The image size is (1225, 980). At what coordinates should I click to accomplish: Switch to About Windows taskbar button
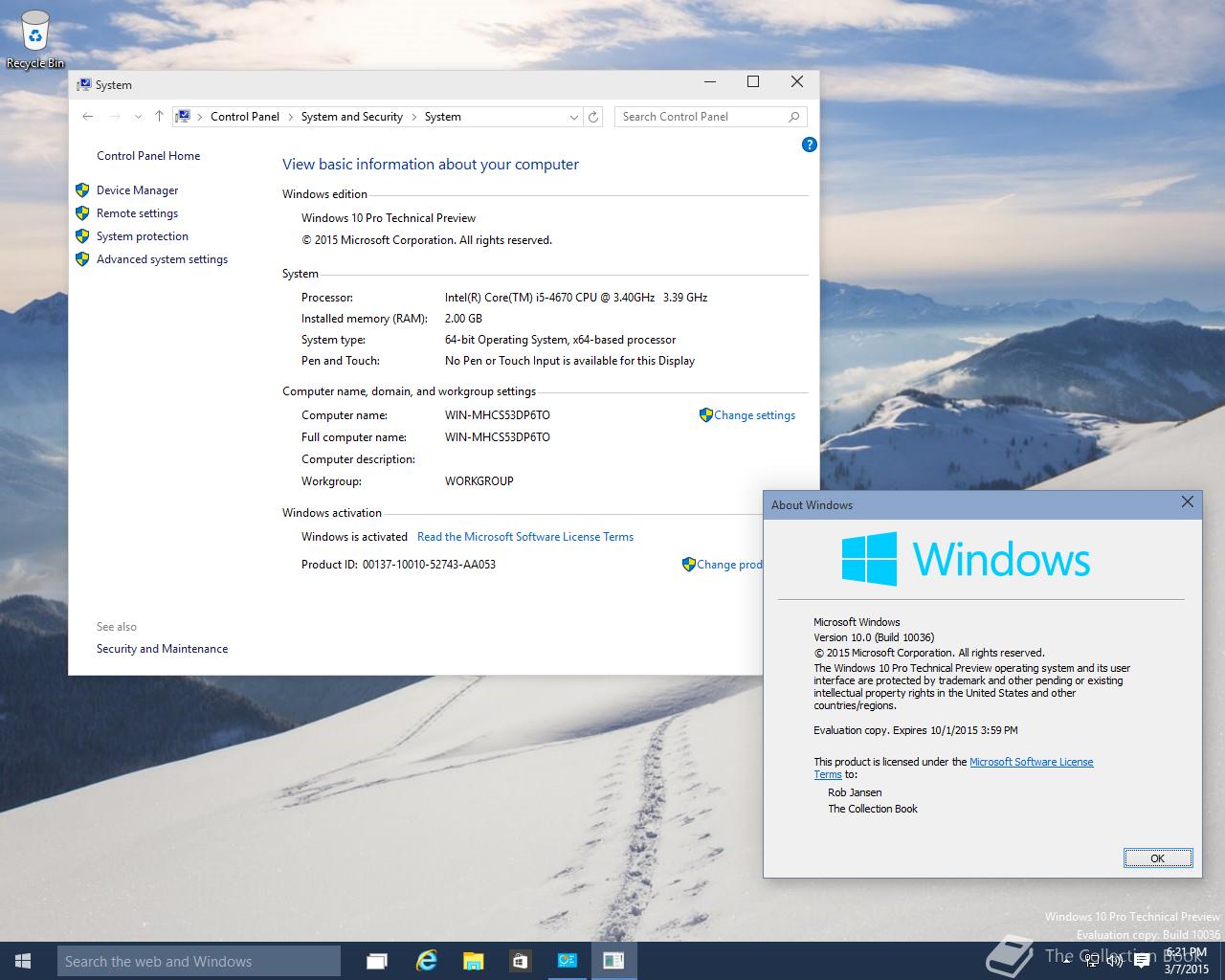(x=613, y=961)
